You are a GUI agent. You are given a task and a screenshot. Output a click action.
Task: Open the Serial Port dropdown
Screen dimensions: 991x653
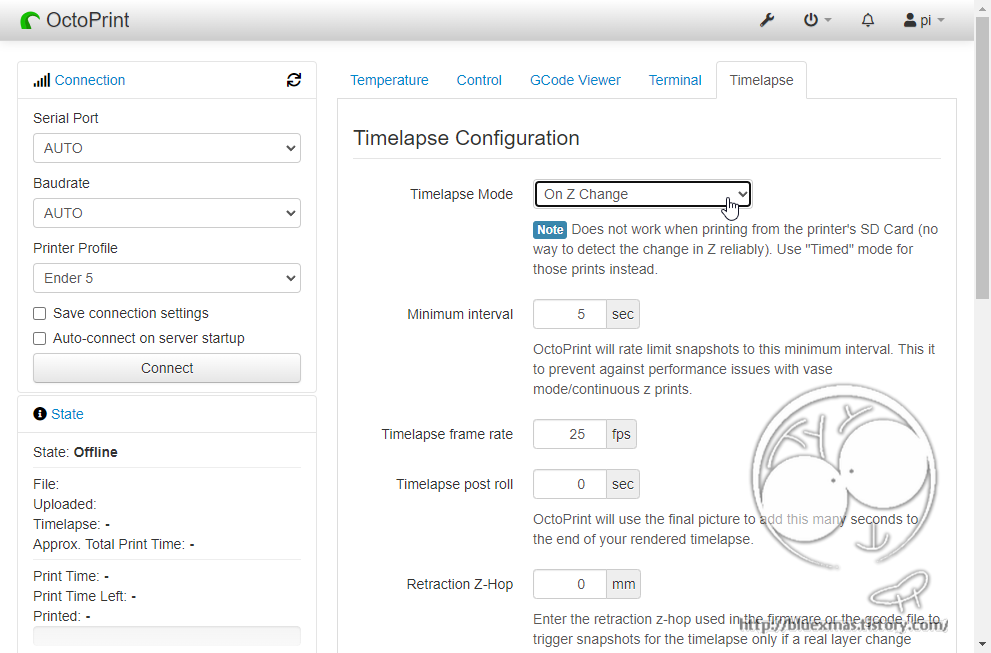(167, 148)
